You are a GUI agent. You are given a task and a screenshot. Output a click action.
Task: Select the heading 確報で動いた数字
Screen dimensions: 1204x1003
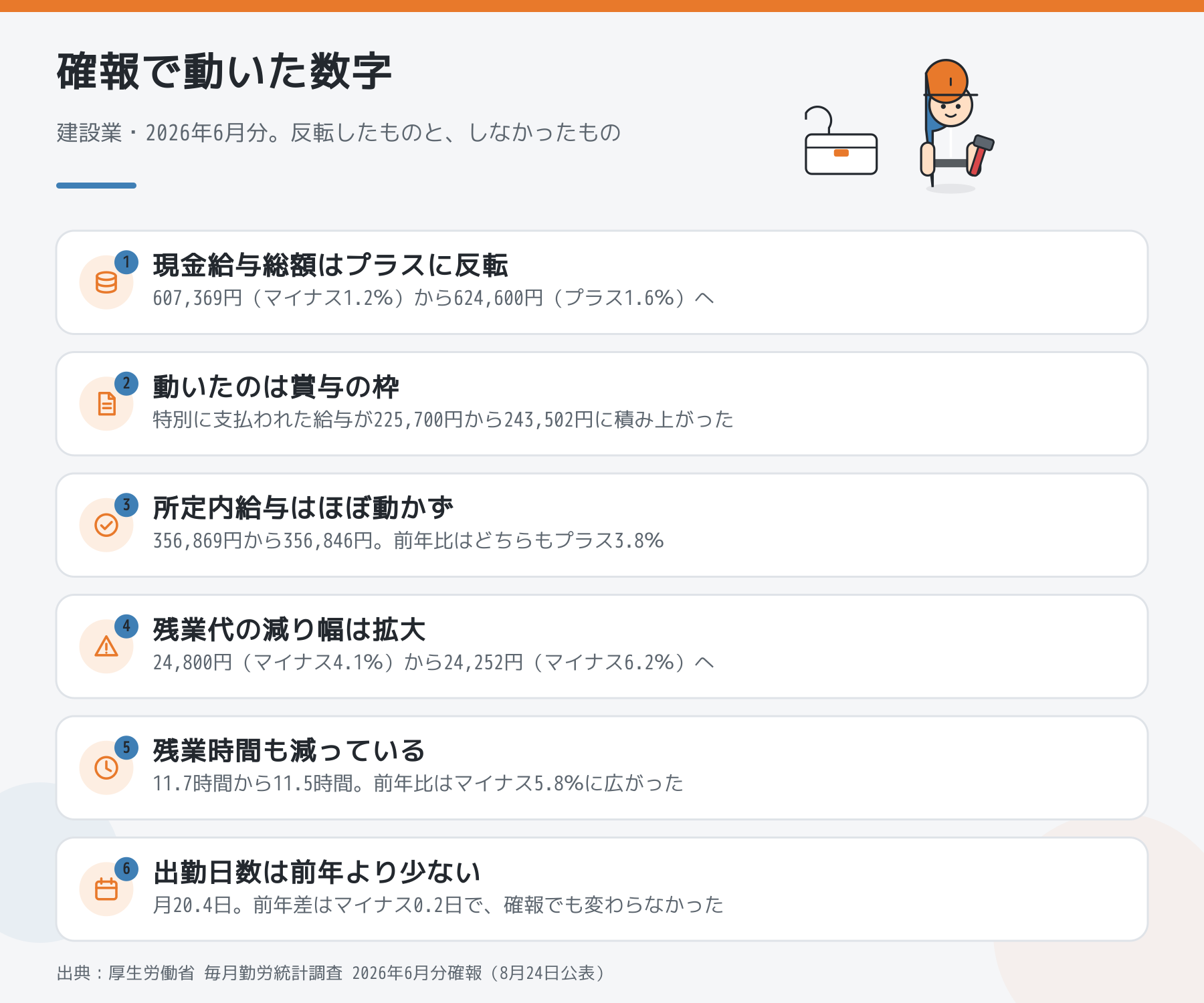224,72
